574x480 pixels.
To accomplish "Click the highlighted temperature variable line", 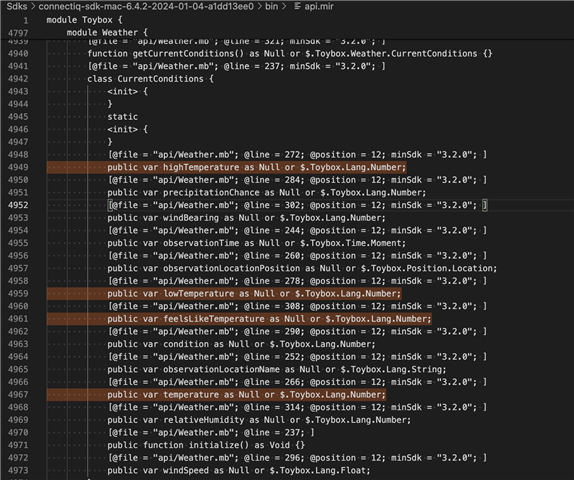I will point(246,395).
